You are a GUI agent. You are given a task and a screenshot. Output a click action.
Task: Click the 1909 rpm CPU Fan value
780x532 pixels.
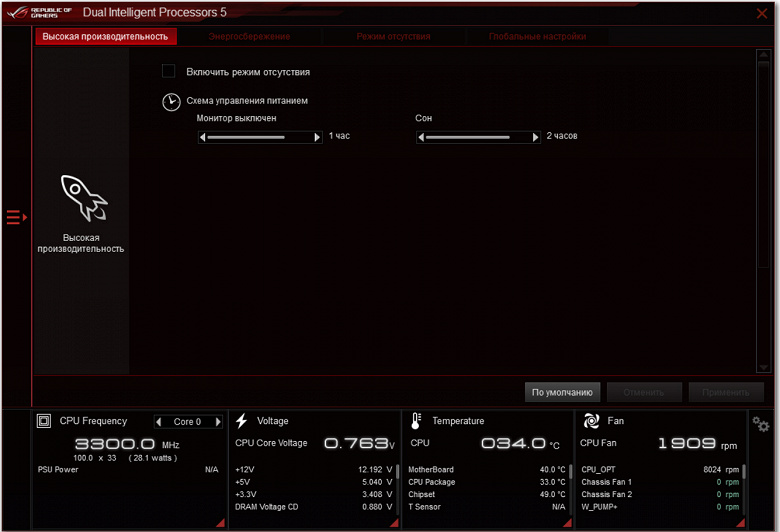(x=697, y=443)
